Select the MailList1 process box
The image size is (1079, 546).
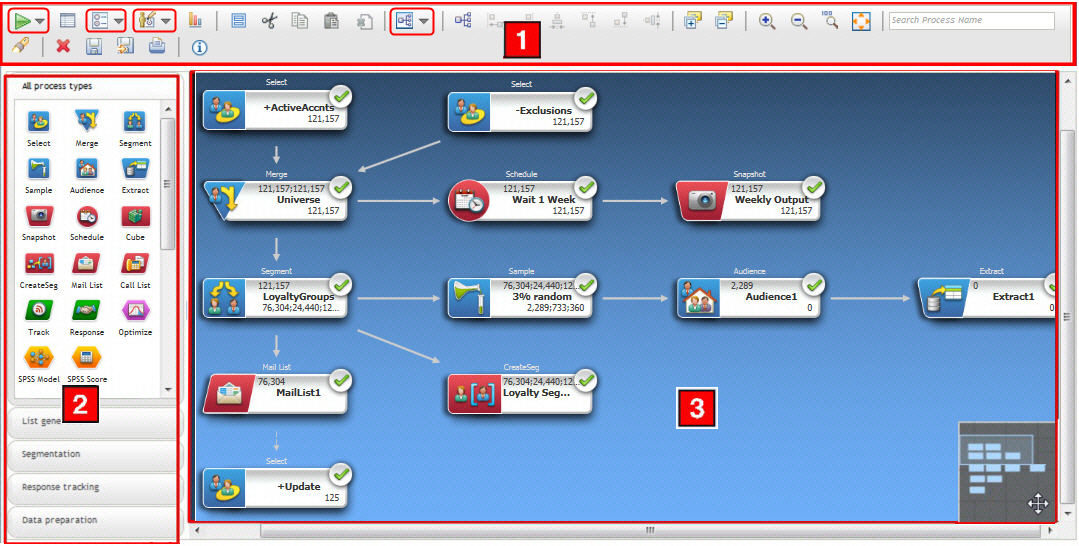[x=275, y=394]
